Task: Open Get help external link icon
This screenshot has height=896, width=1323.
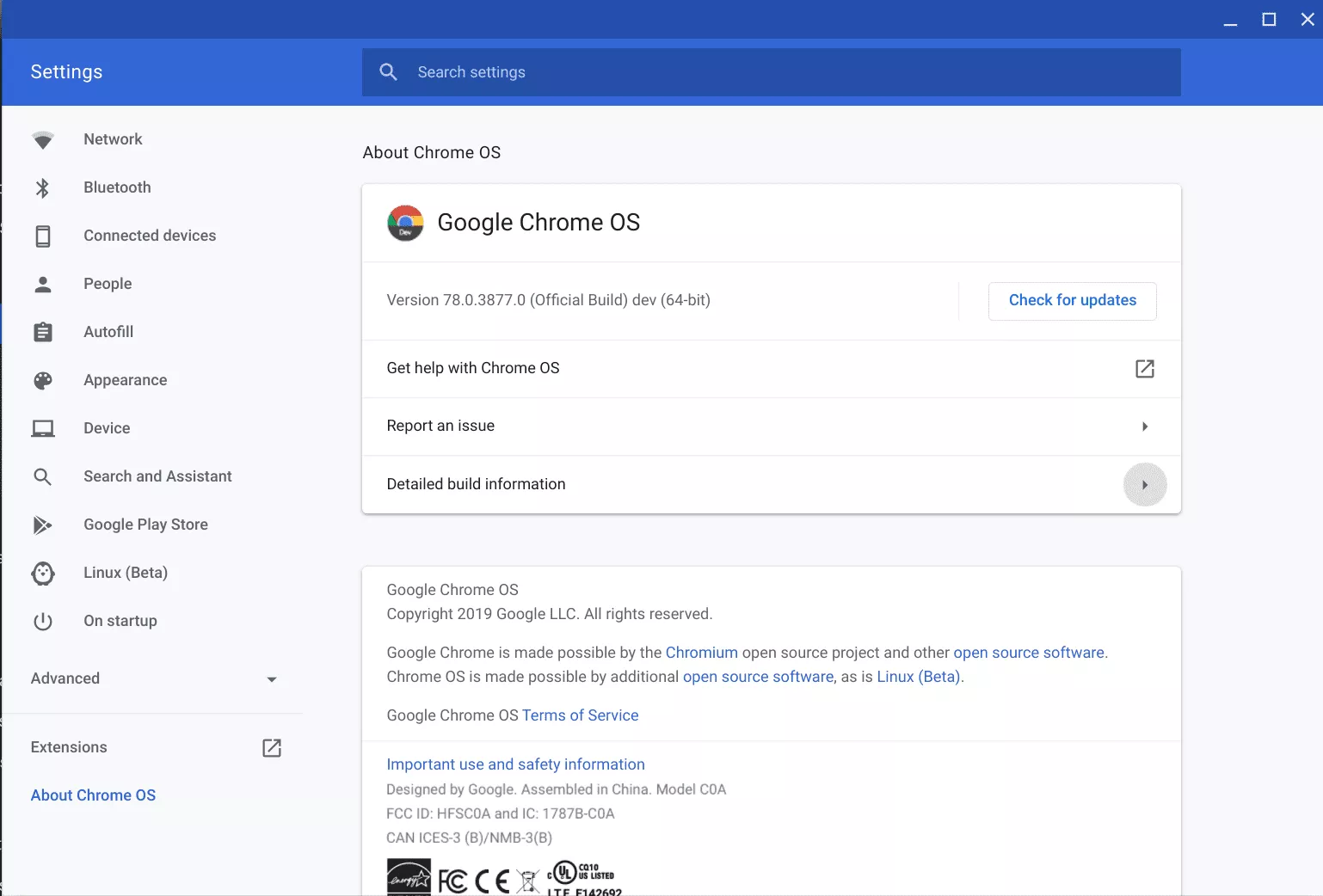Action: 1144,369
